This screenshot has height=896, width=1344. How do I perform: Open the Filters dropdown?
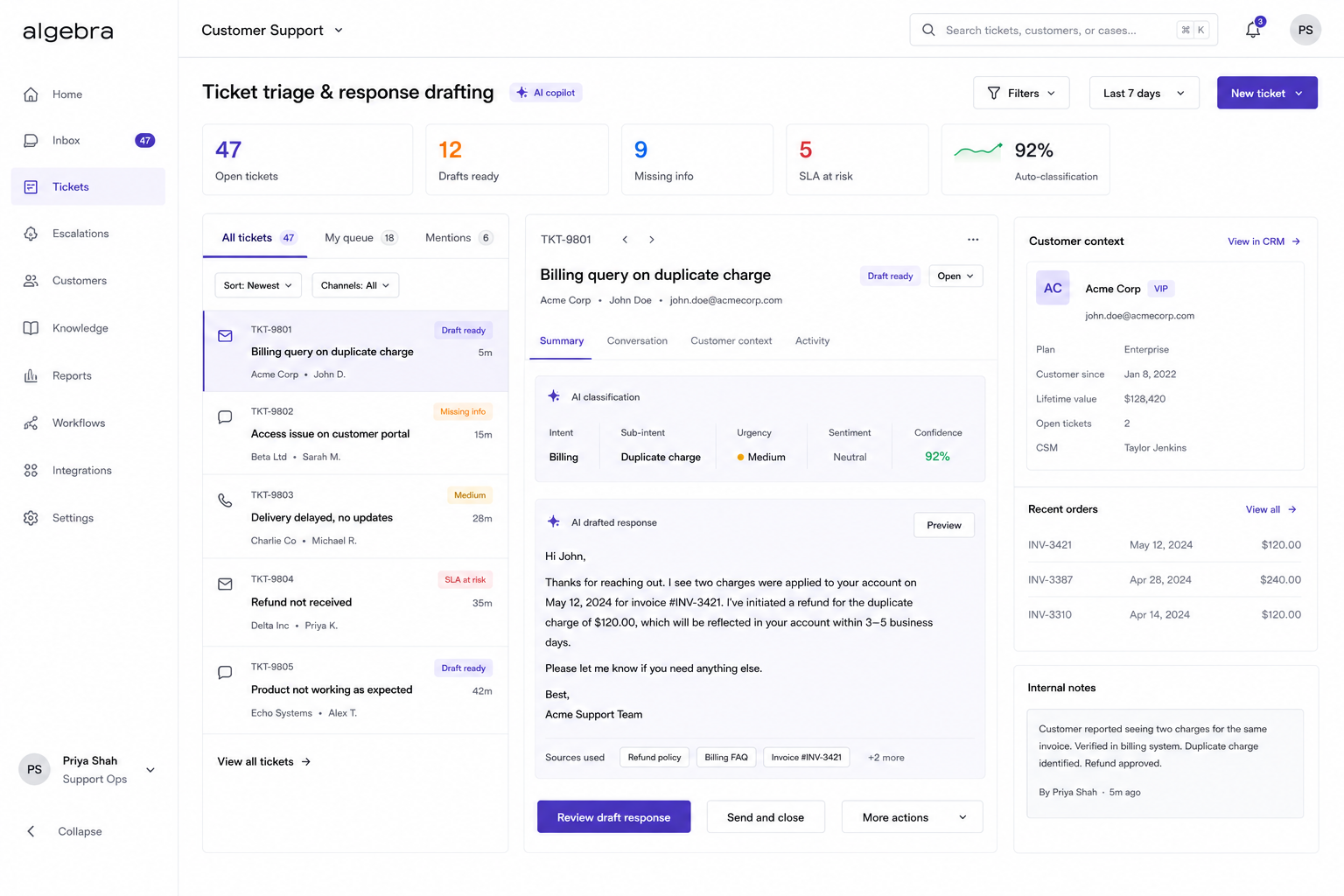coord(1021,93)
